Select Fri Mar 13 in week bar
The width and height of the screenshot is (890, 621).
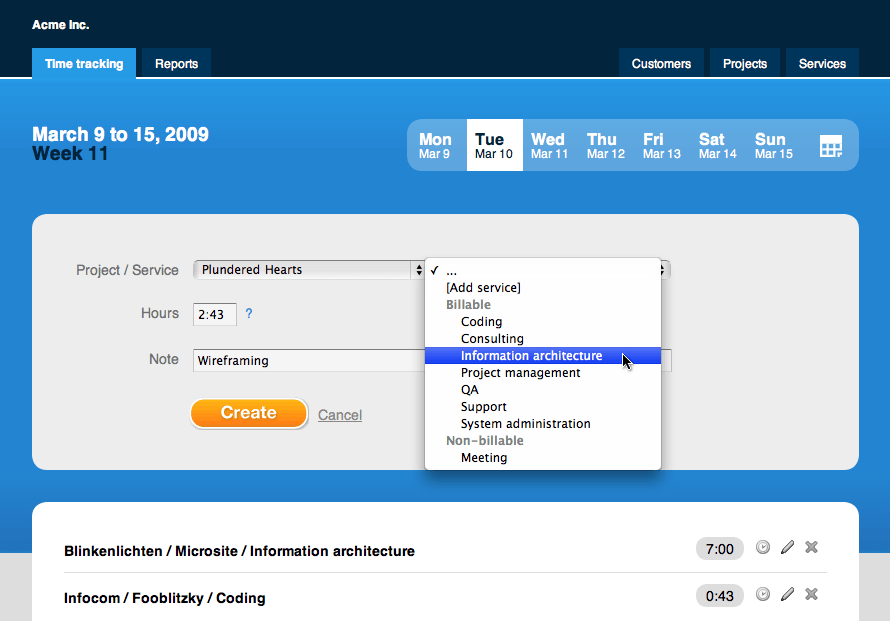point(662,145)
